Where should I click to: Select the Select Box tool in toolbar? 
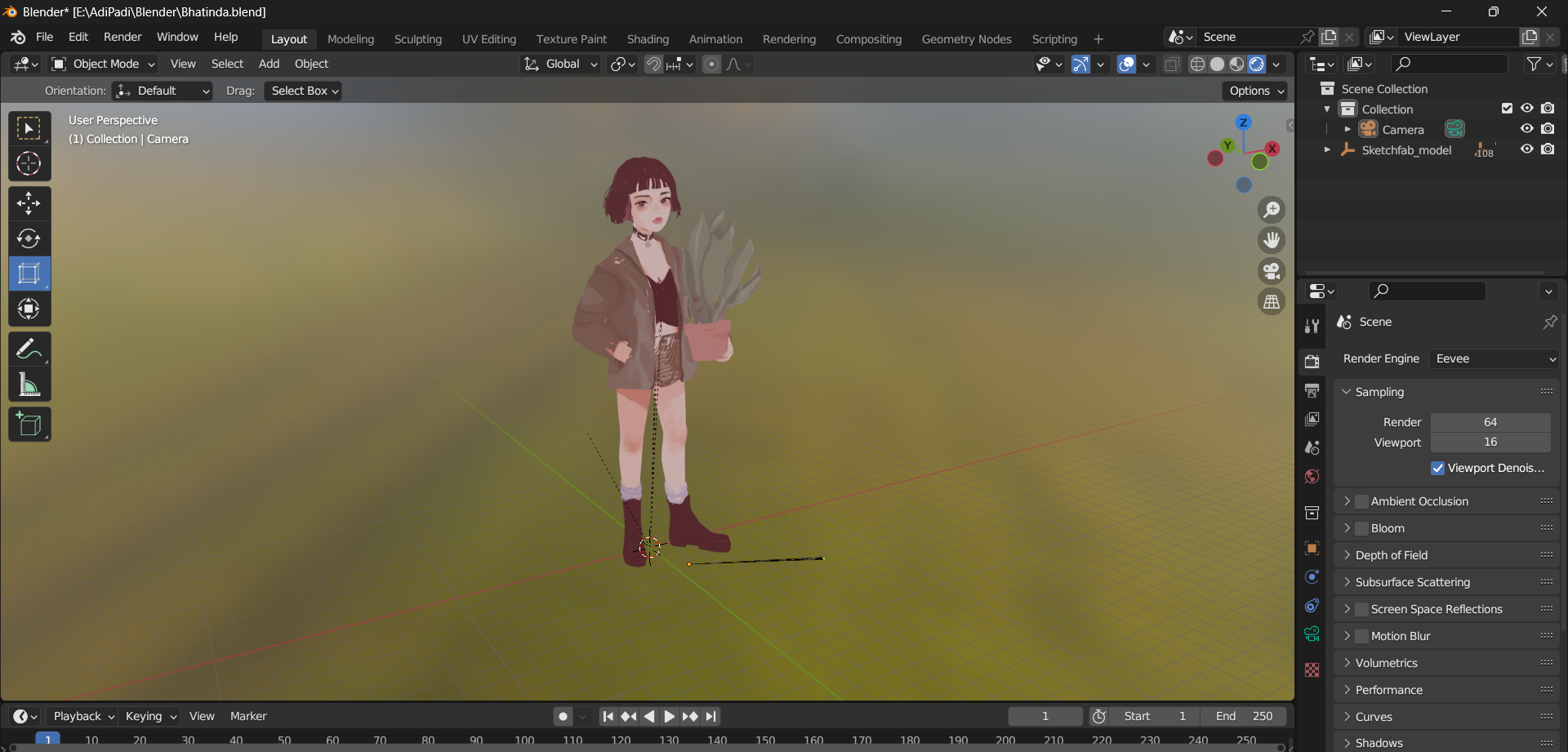[x=29, y=129]
